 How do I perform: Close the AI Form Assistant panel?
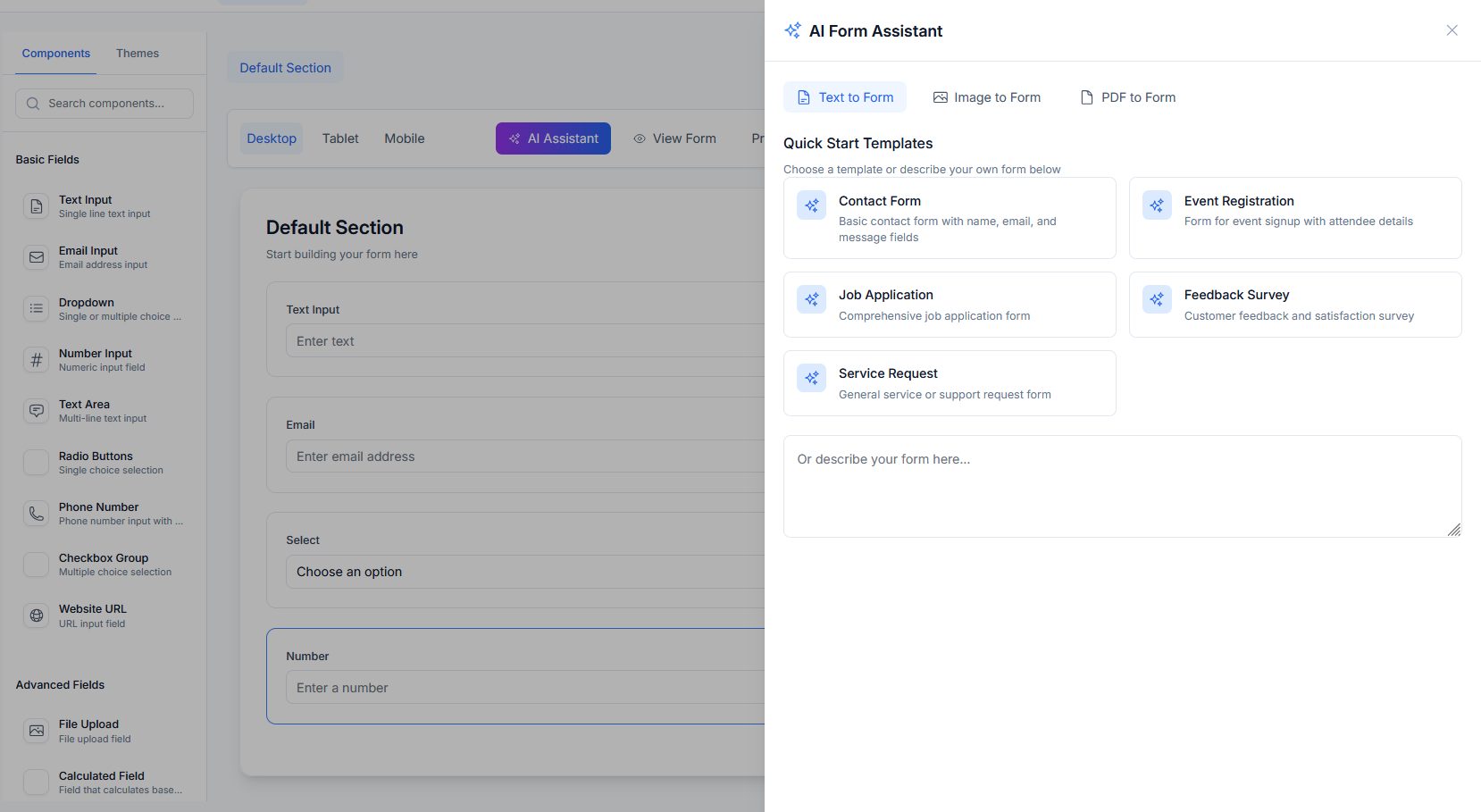tap(1452, 30)
